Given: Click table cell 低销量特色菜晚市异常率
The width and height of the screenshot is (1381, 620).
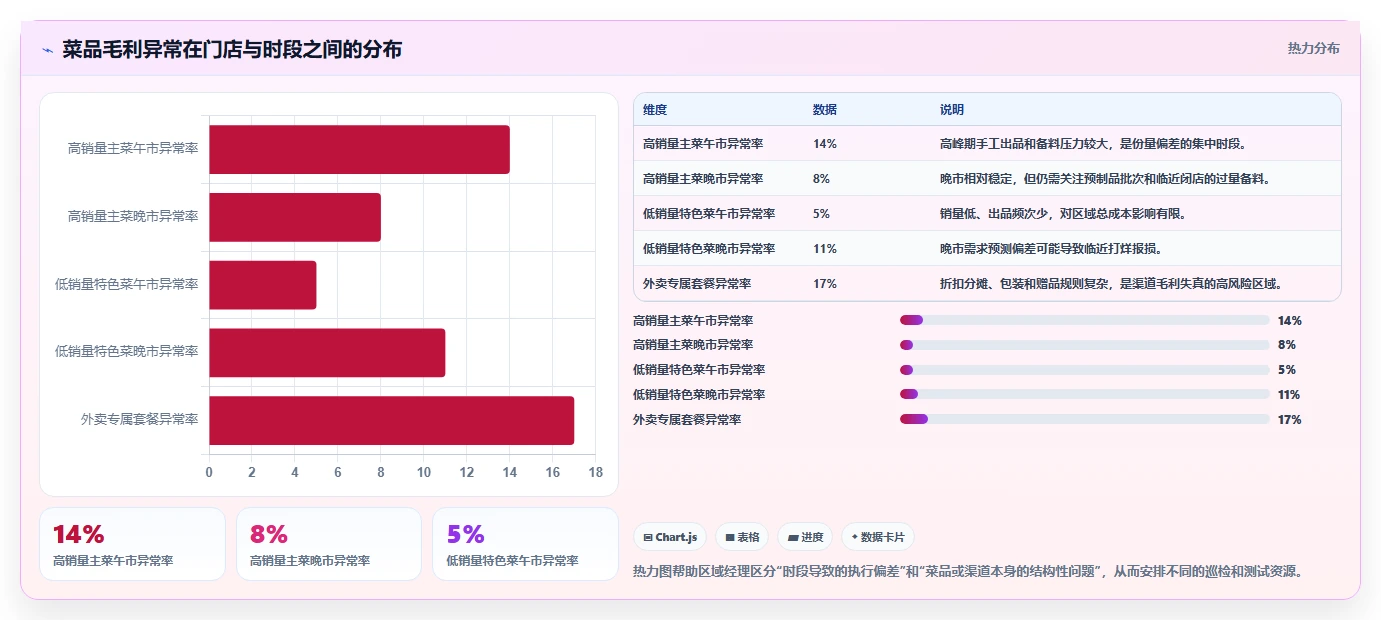Looking at the screenshot, I should pyautogui.click(x=709, y=248).
